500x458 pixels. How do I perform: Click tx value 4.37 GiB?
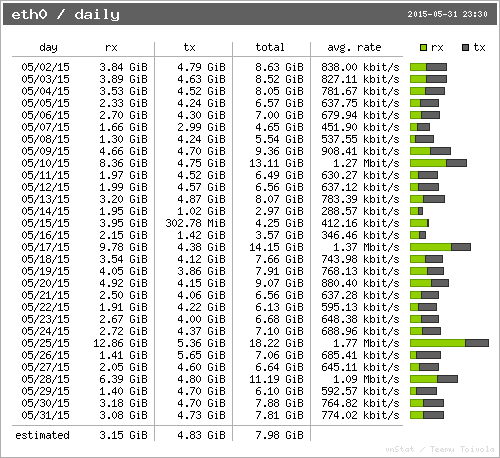[201, 331]
